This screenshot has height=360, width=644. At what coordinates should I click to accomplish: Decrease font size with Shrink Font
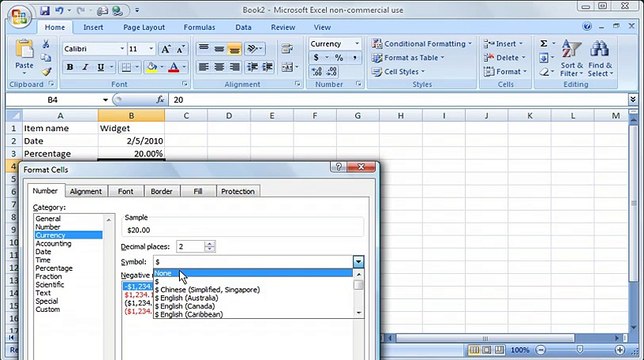click(180, 49)
